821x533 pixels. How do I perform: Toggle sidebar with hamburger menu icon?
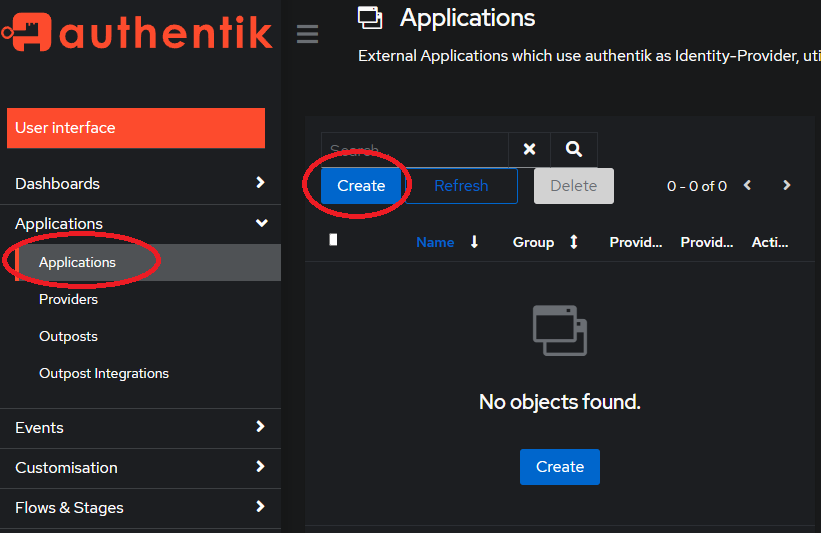(307, 34)
